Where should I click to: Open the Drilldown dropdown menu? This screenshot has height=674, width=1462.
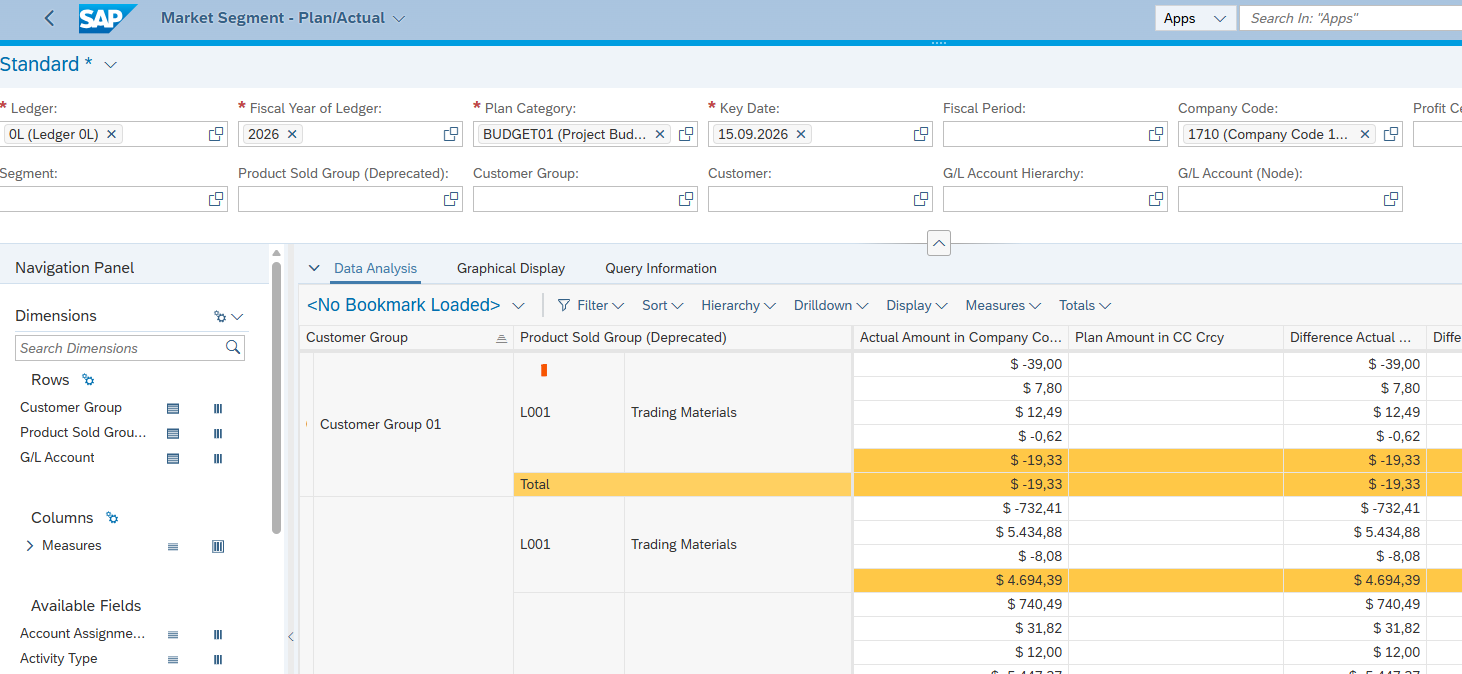pyautogui.click(x=831, y=305)
